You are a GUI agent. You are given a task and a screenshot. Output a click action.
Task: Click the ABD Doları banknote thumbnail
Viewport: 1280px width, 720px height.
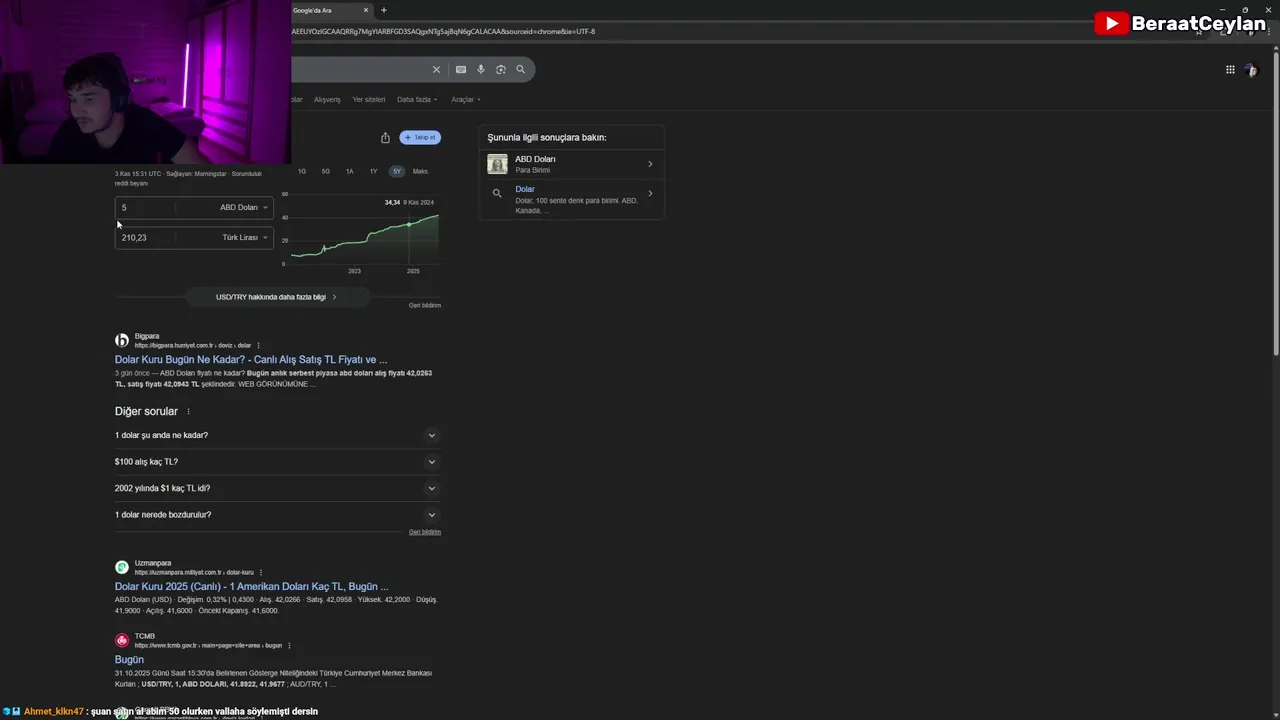[497, 164]
